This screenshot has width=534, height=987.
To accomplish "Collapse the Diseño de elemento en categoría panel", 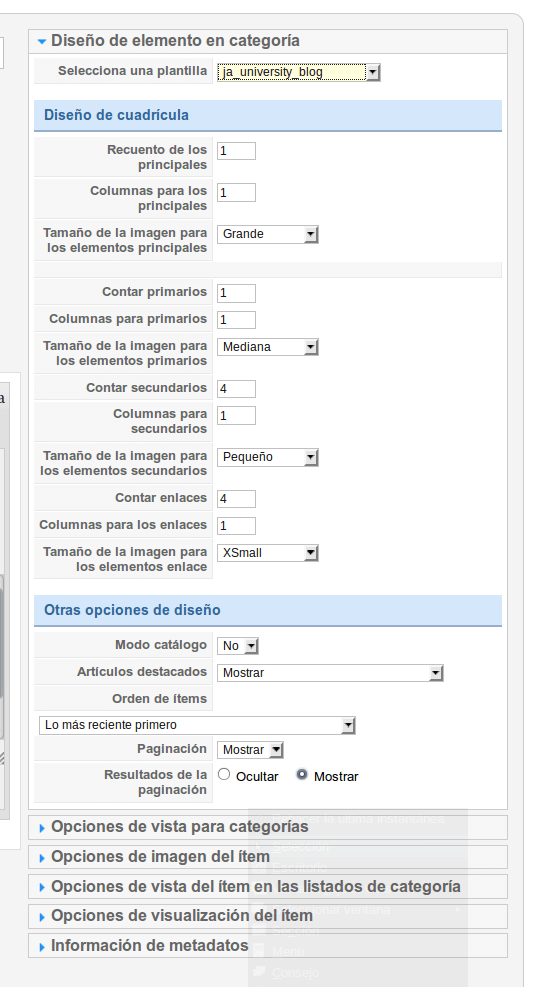I will 174,41.
